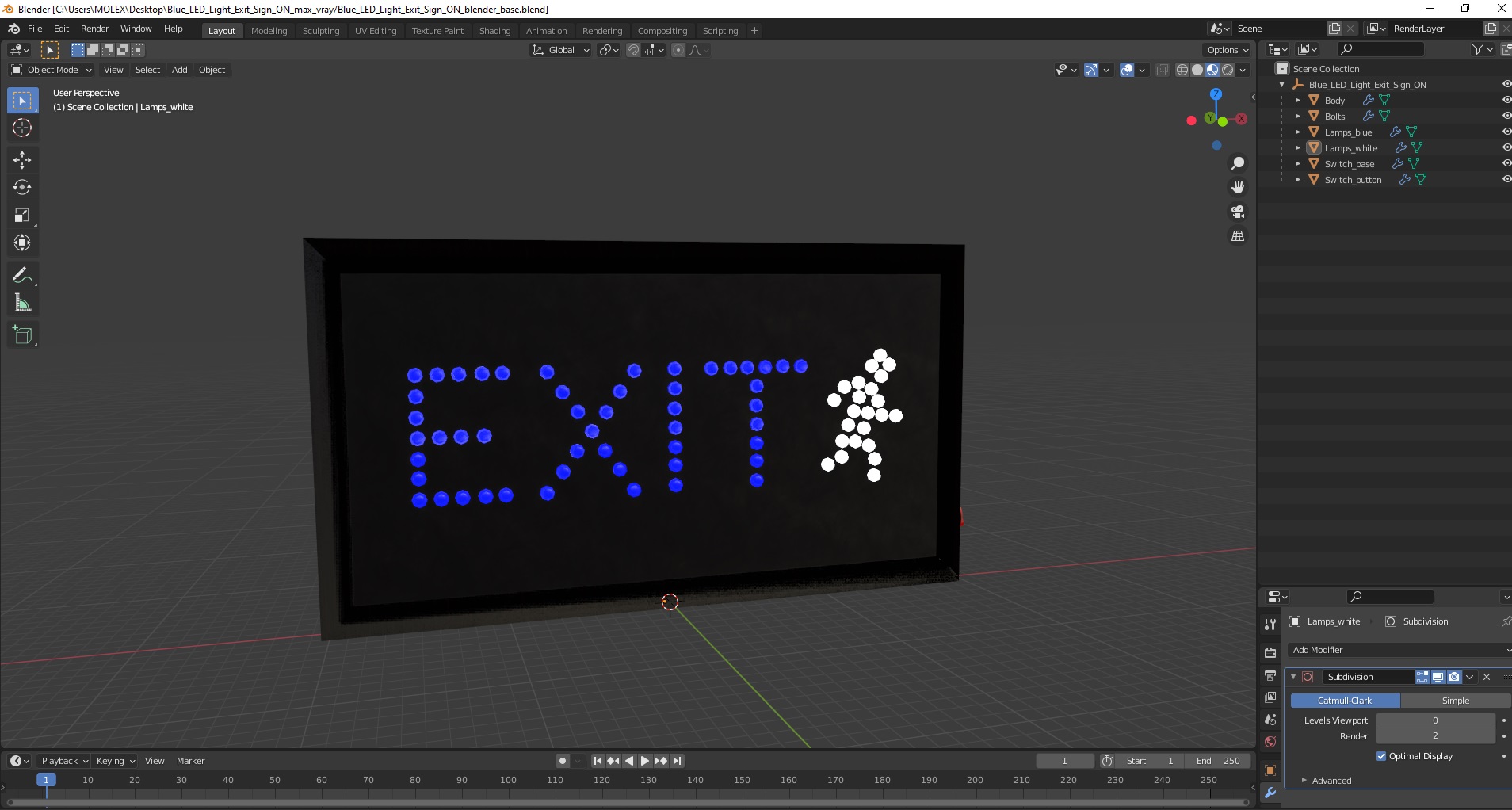This screenshot has height=810, width=1512.
Task: Adjust subdivision Render levels field
Action: (x=1435, y=736)
